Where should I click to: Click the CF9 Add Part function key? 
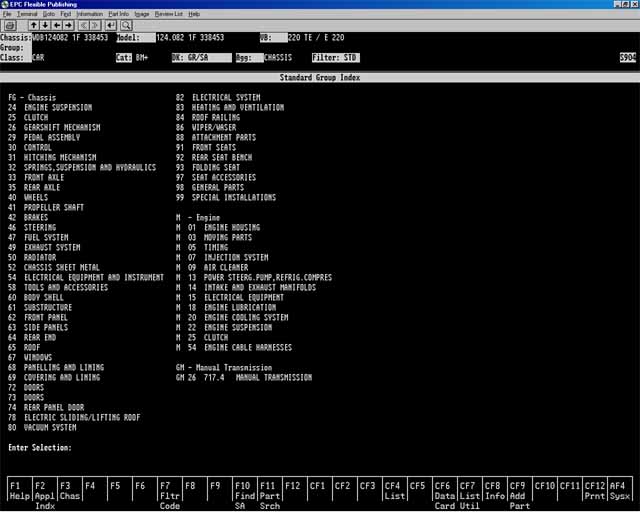[x=519, y=491]
